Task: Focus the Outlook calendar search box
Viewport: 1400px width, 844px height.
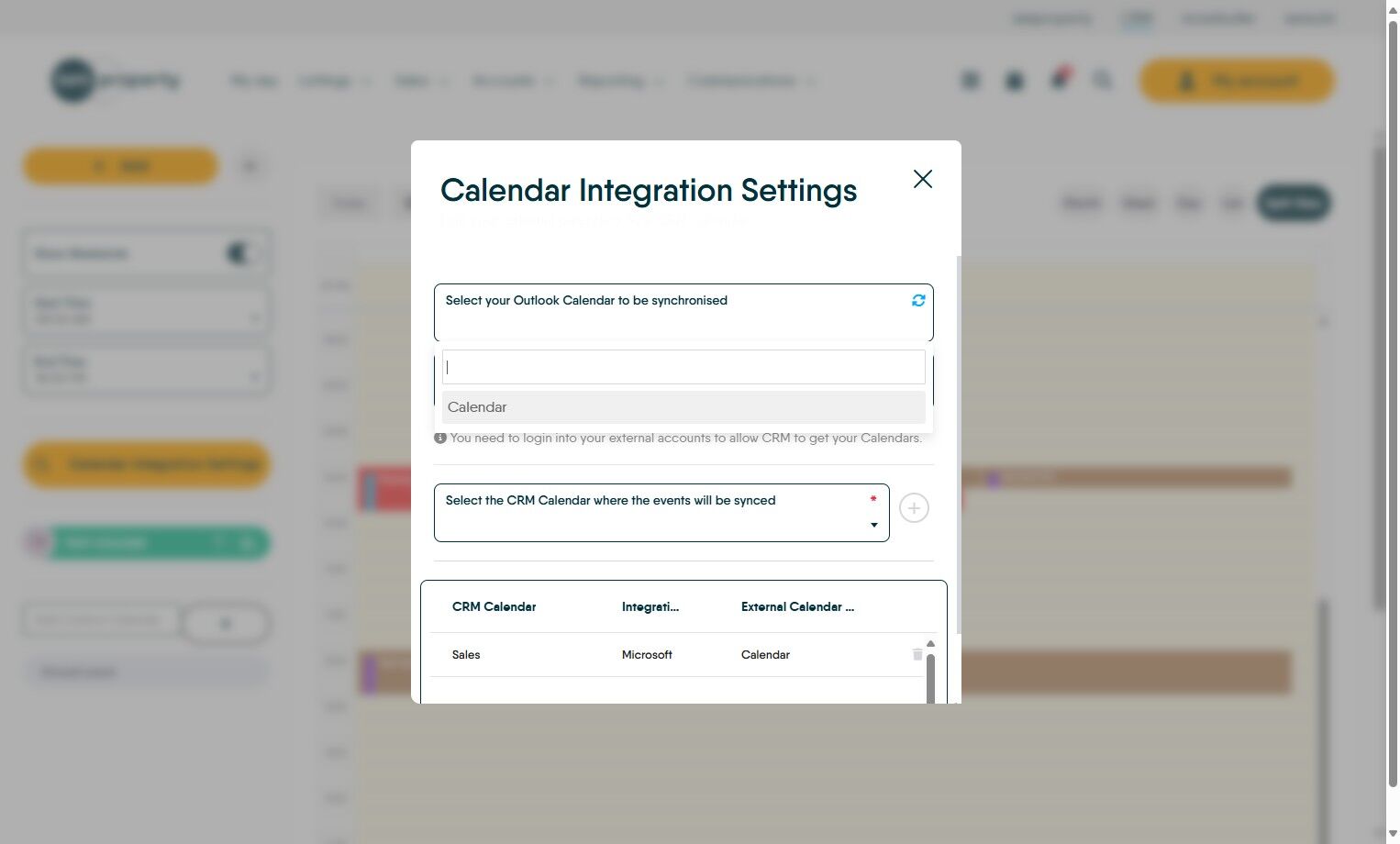Action: pyautogui.click(x=683, y=367)
